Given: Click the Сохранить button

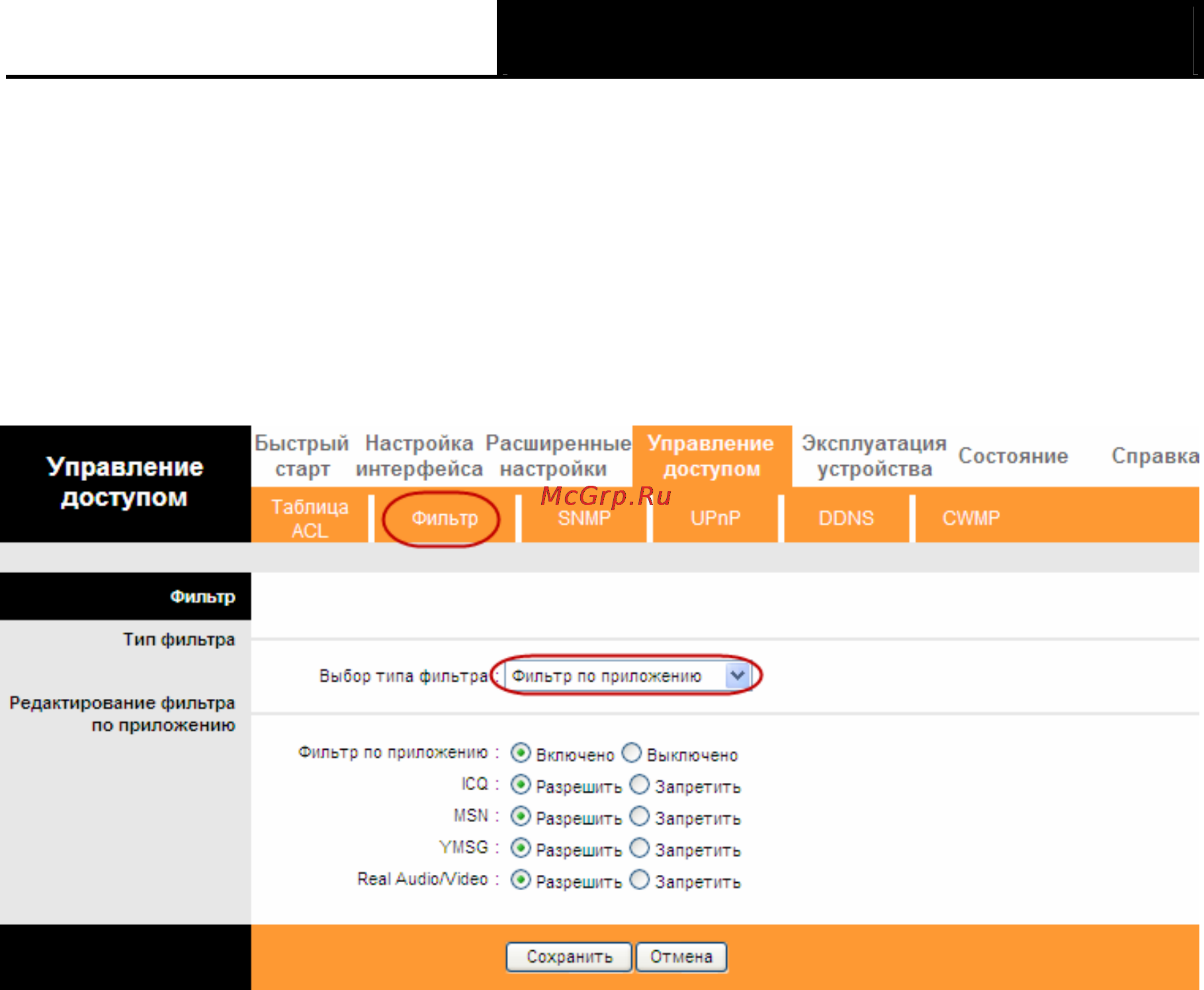Looking at the screenshot, I should click(x=569, y=957).
